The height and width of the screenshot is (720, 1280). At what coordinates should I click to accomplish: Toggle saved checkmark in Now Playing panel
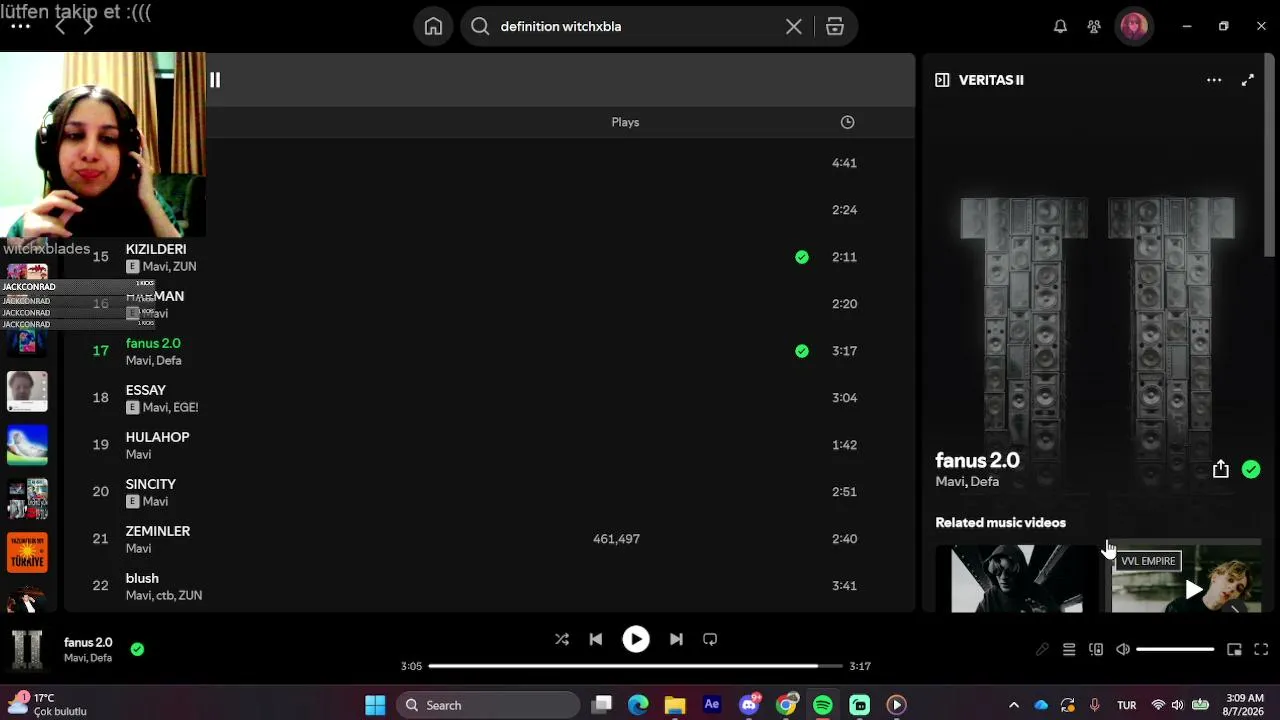(1251, 469)
